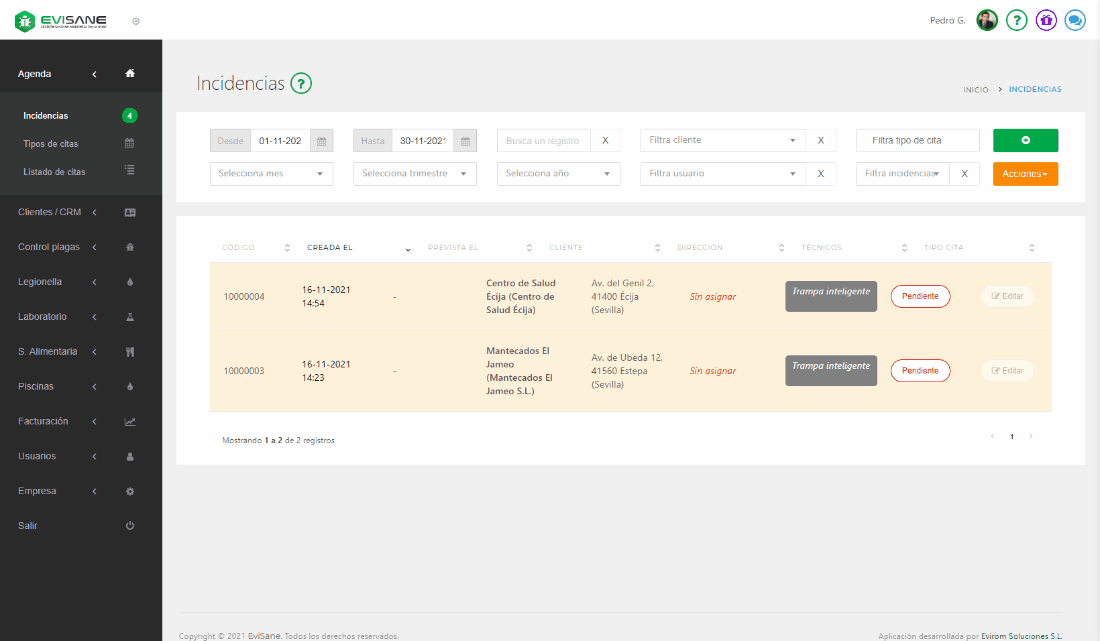
Task: Open the Selecciona mes dropdown
Action: [x=272, y=174]
